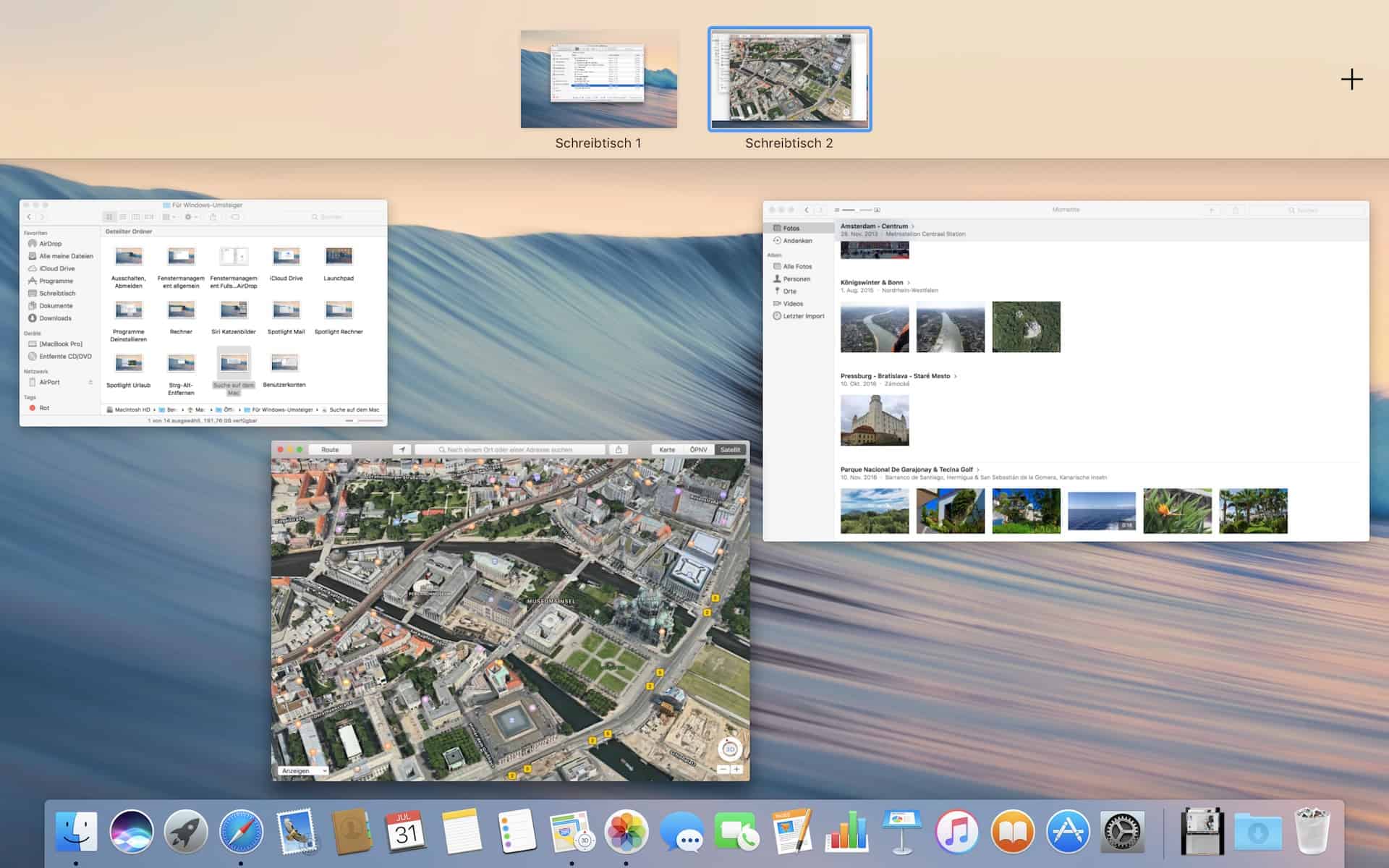Open App Store icon in Dock

click(x=1068, y=832)
